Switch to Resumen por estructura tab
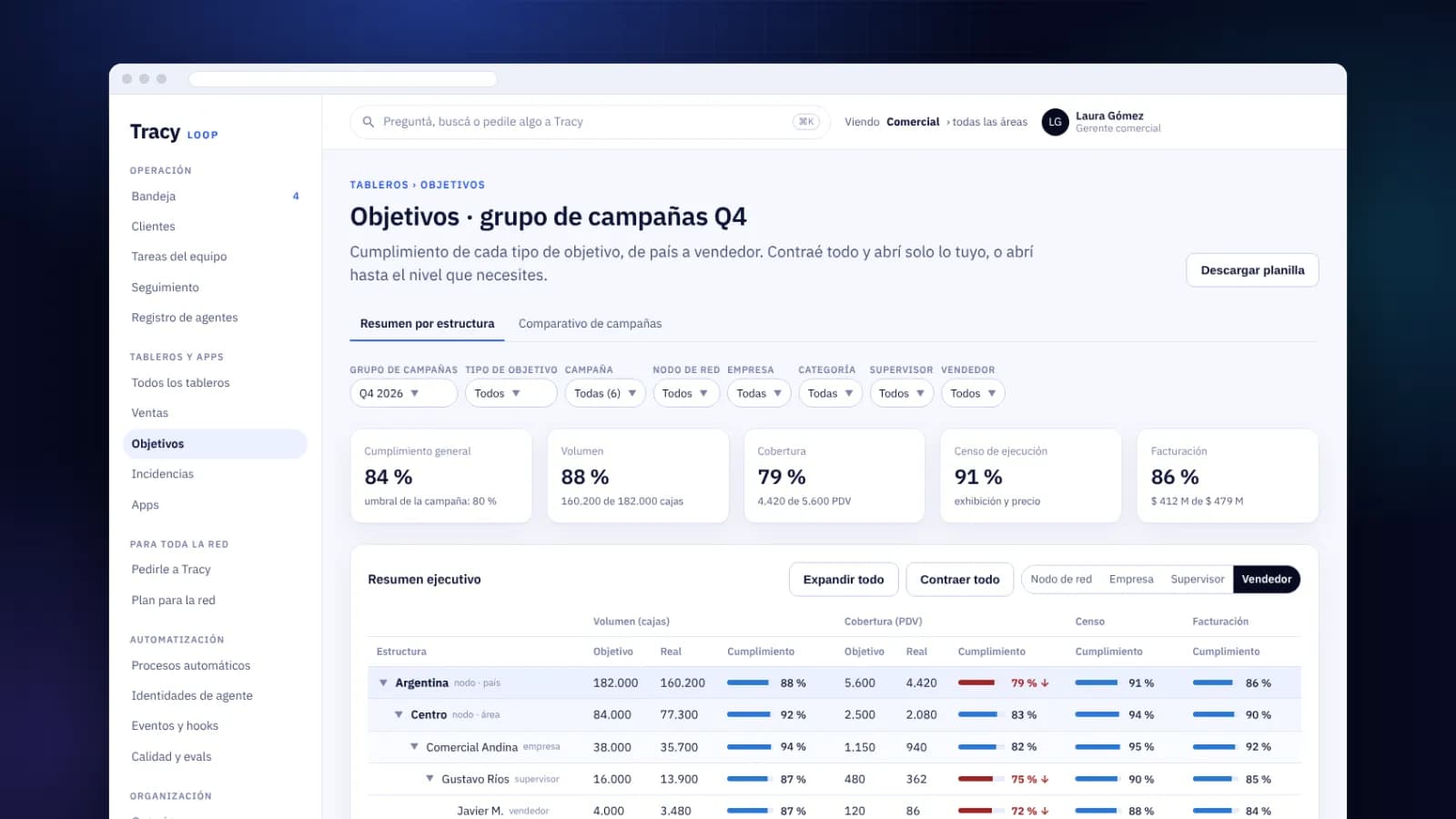The image size is (1456, 819). pyautogui.click(x=427, y=324)
